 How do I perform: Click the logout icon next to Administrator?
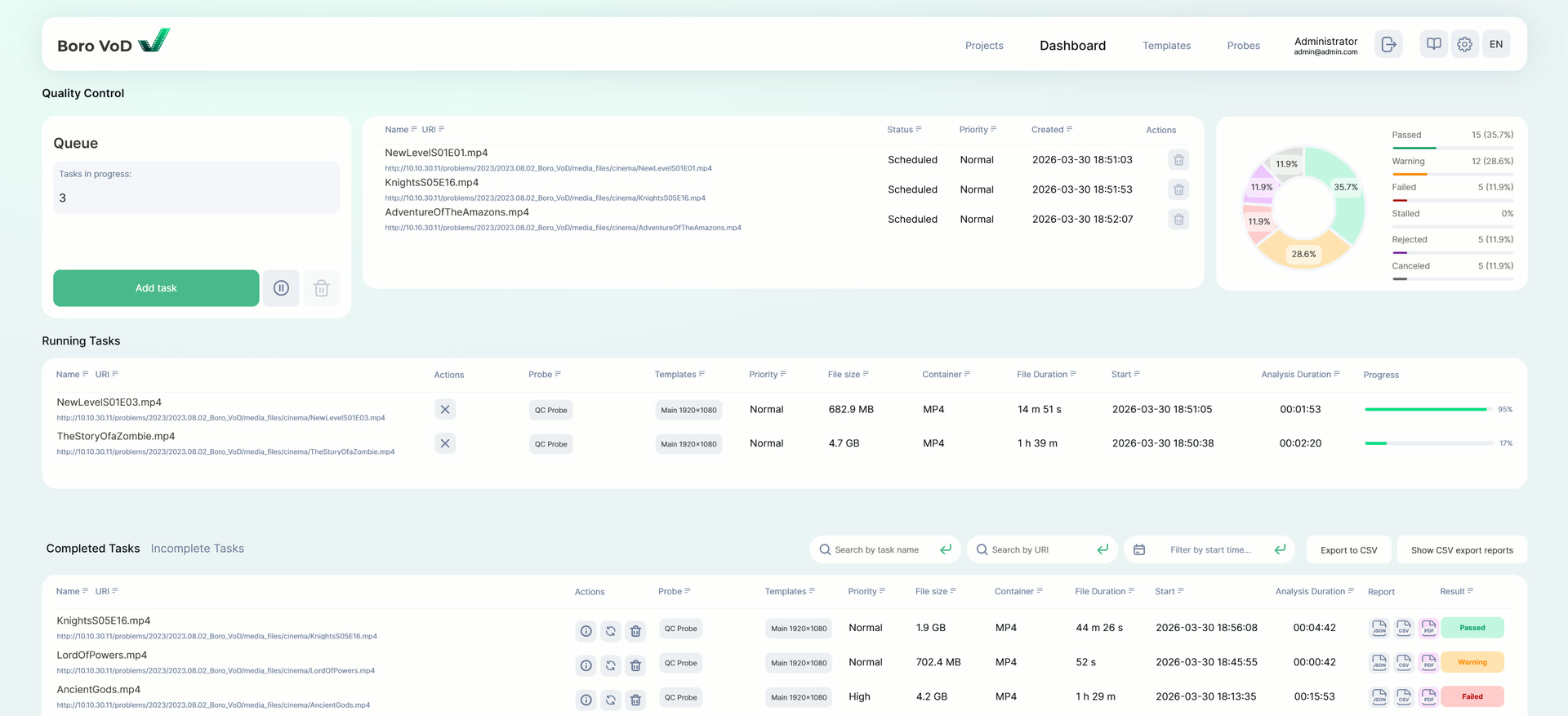point(1388,44)
